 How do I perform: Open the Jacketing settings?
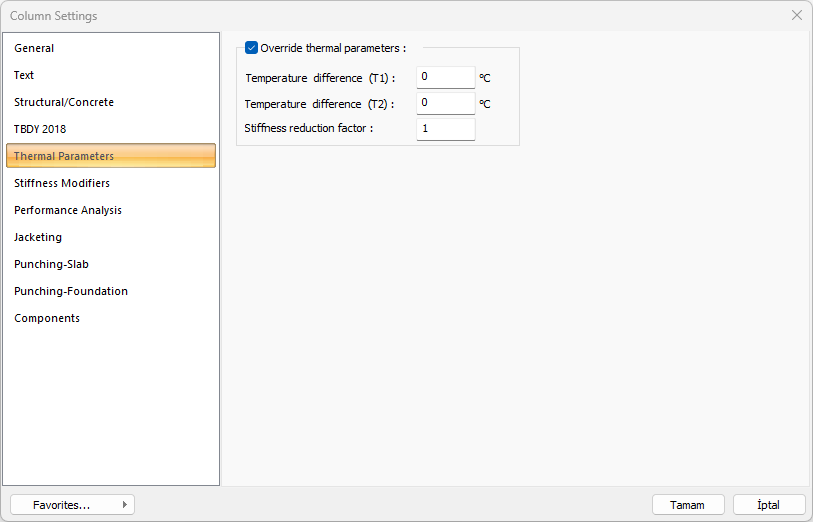click(38, 237)
